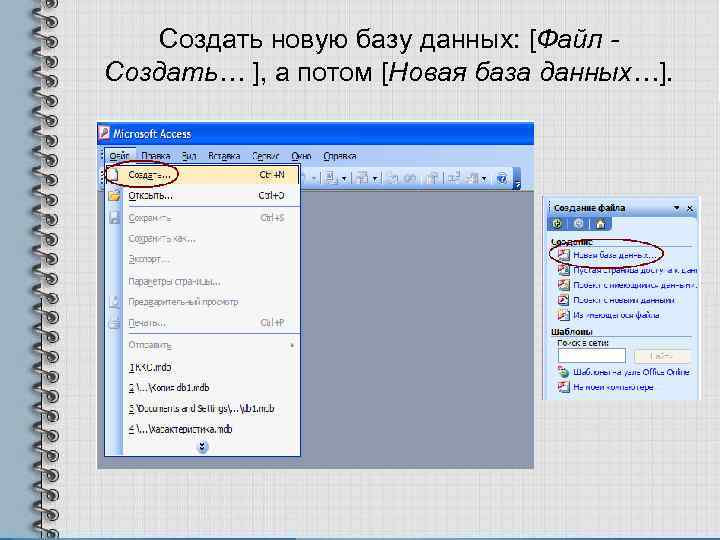The width and height of the screenshot is (720, 540).
Task: Open the Сервис menu
Action: tap(265, 156)
